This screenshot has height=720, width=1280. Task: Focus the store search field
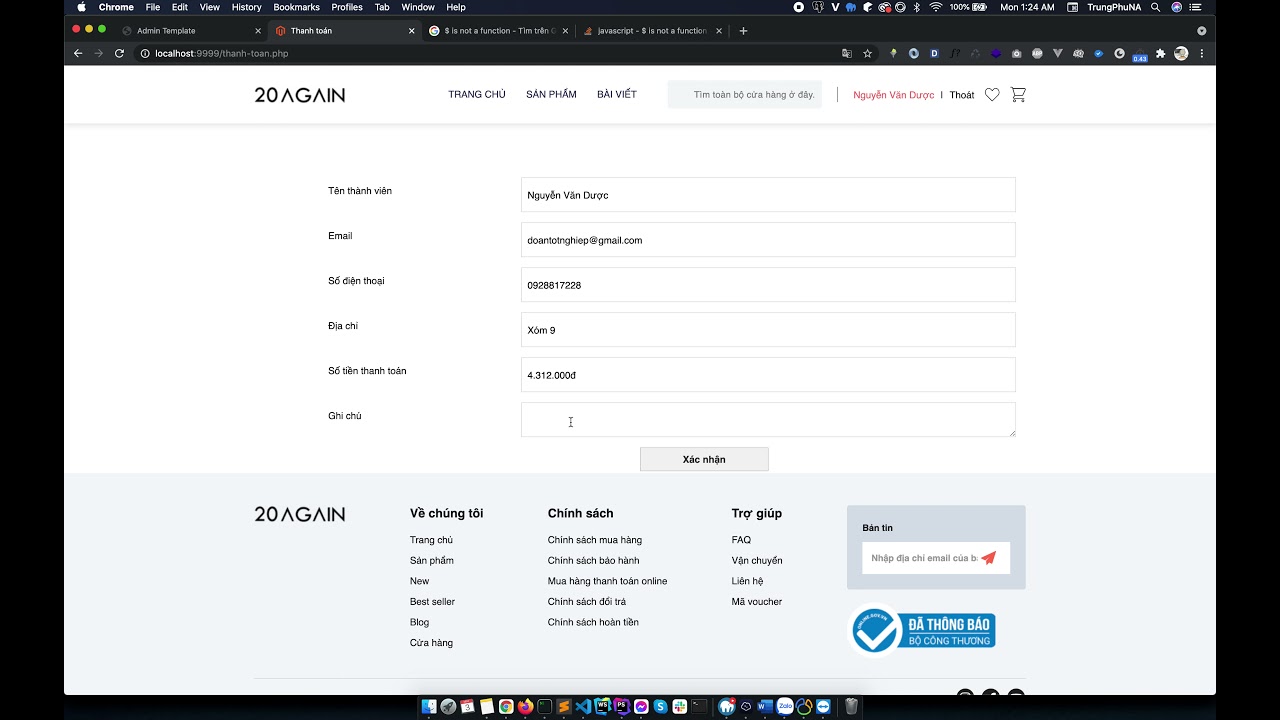[x=745, y=95]
